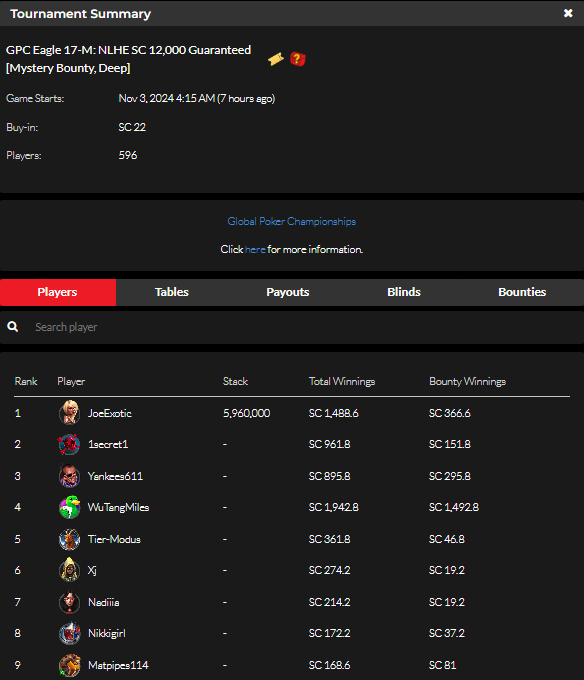Click bounty winnings SC 81
The image size is (584, 680).
point(443,665)
